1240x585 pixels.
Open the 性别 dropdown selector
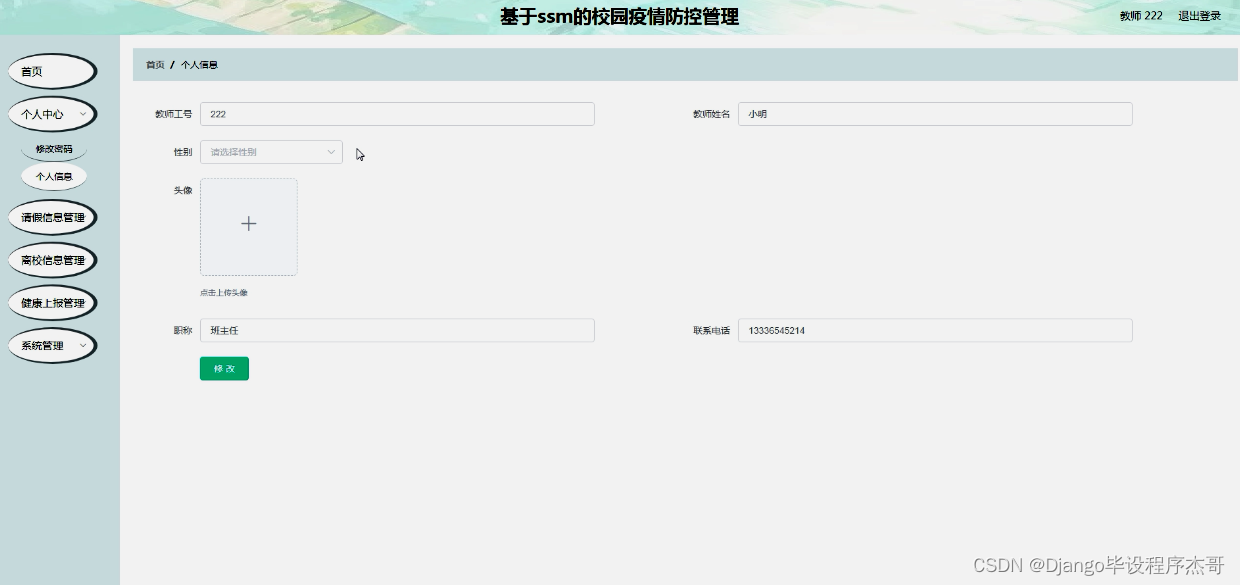271,152
